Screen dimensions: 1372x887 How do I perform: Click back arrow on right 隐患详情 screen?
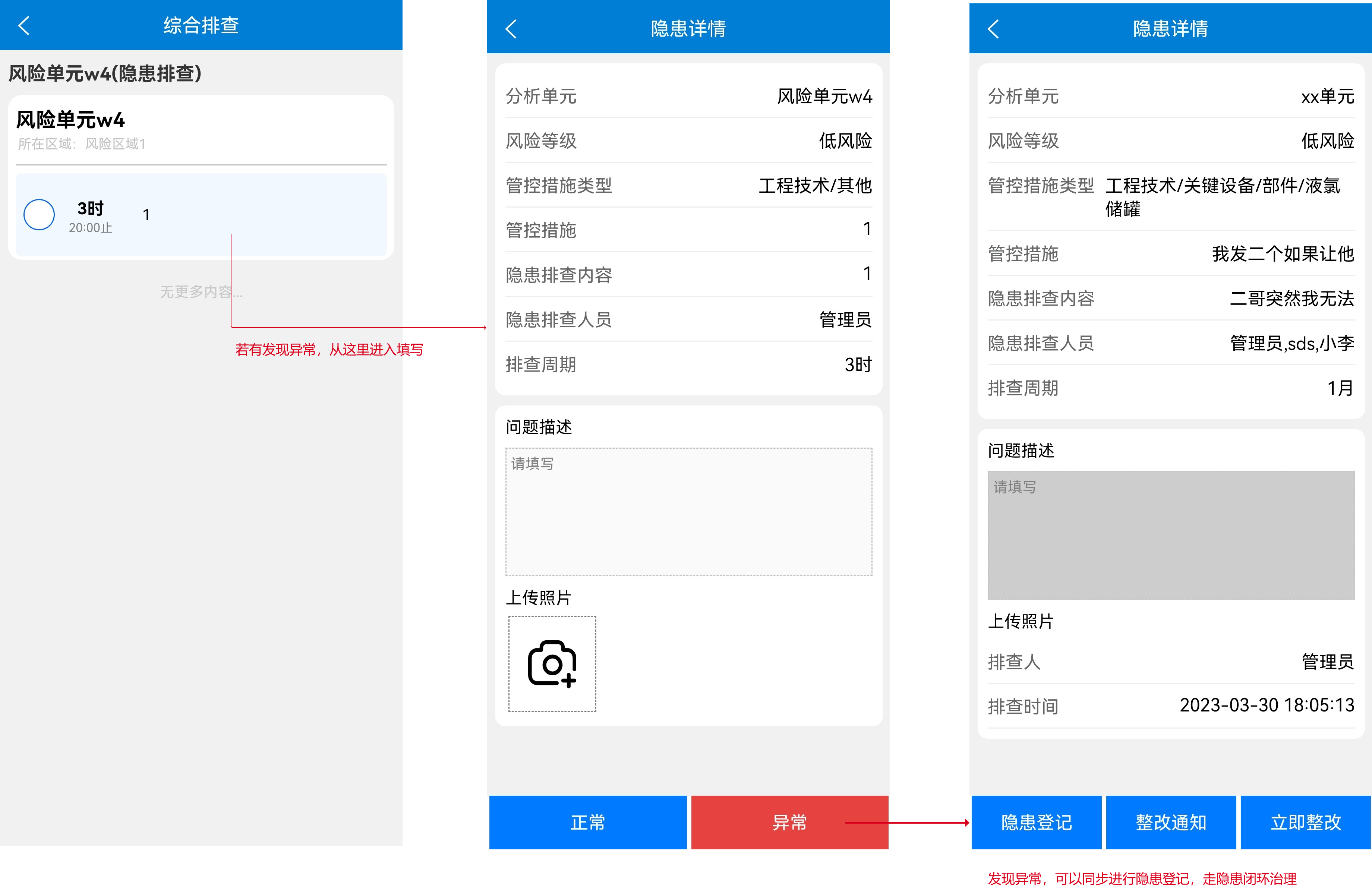click(993, 29)
